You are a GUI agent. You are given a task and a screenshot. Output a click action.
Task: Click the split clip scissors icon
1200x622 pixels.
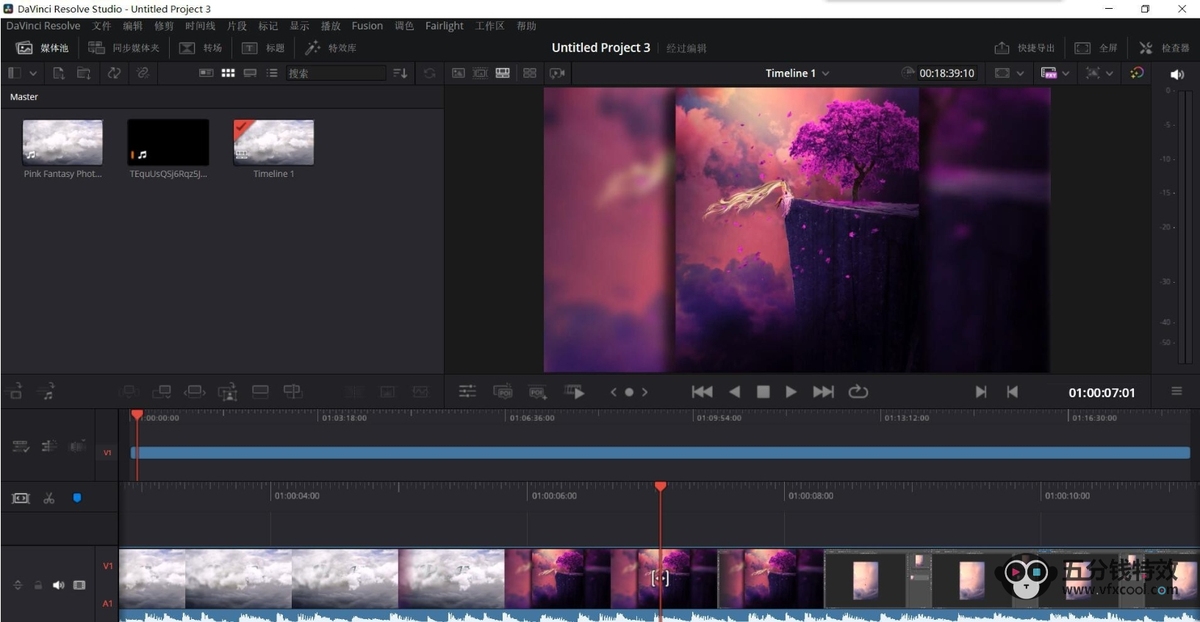click(x=48, y=497)
